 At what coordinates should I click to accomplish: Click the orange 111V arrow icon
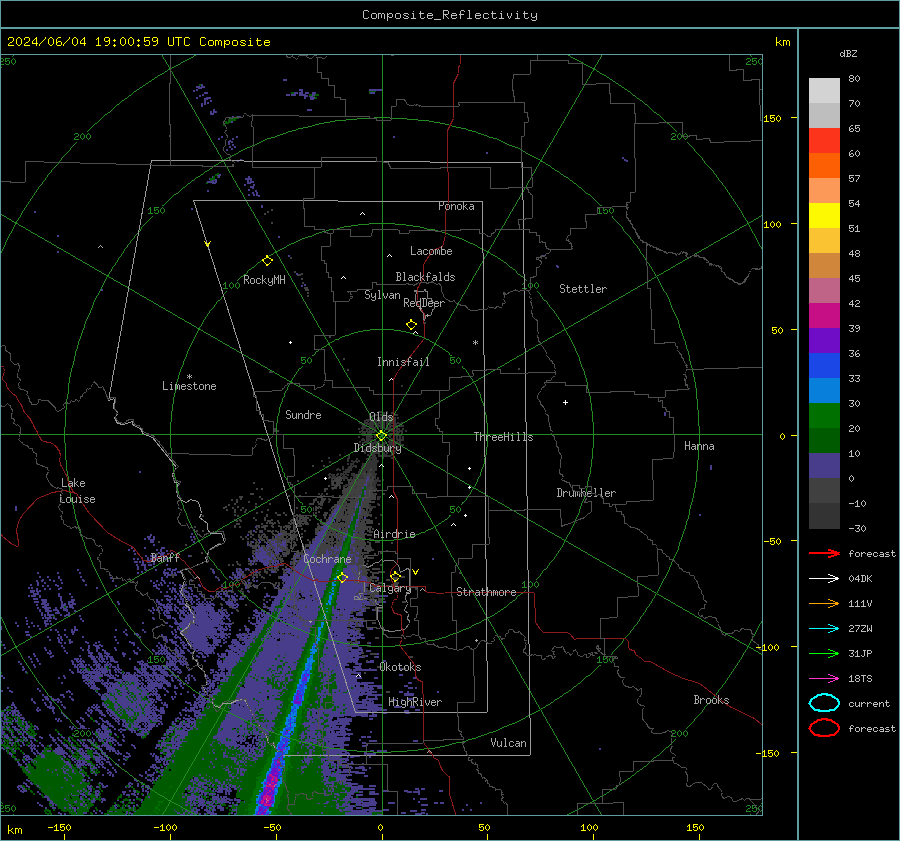point(824,603)
